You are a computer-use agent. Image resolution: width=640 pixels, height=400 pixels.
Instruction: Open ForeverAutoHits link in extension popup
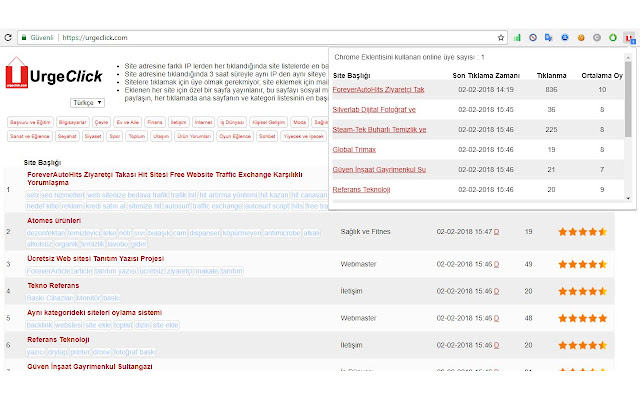378,90
